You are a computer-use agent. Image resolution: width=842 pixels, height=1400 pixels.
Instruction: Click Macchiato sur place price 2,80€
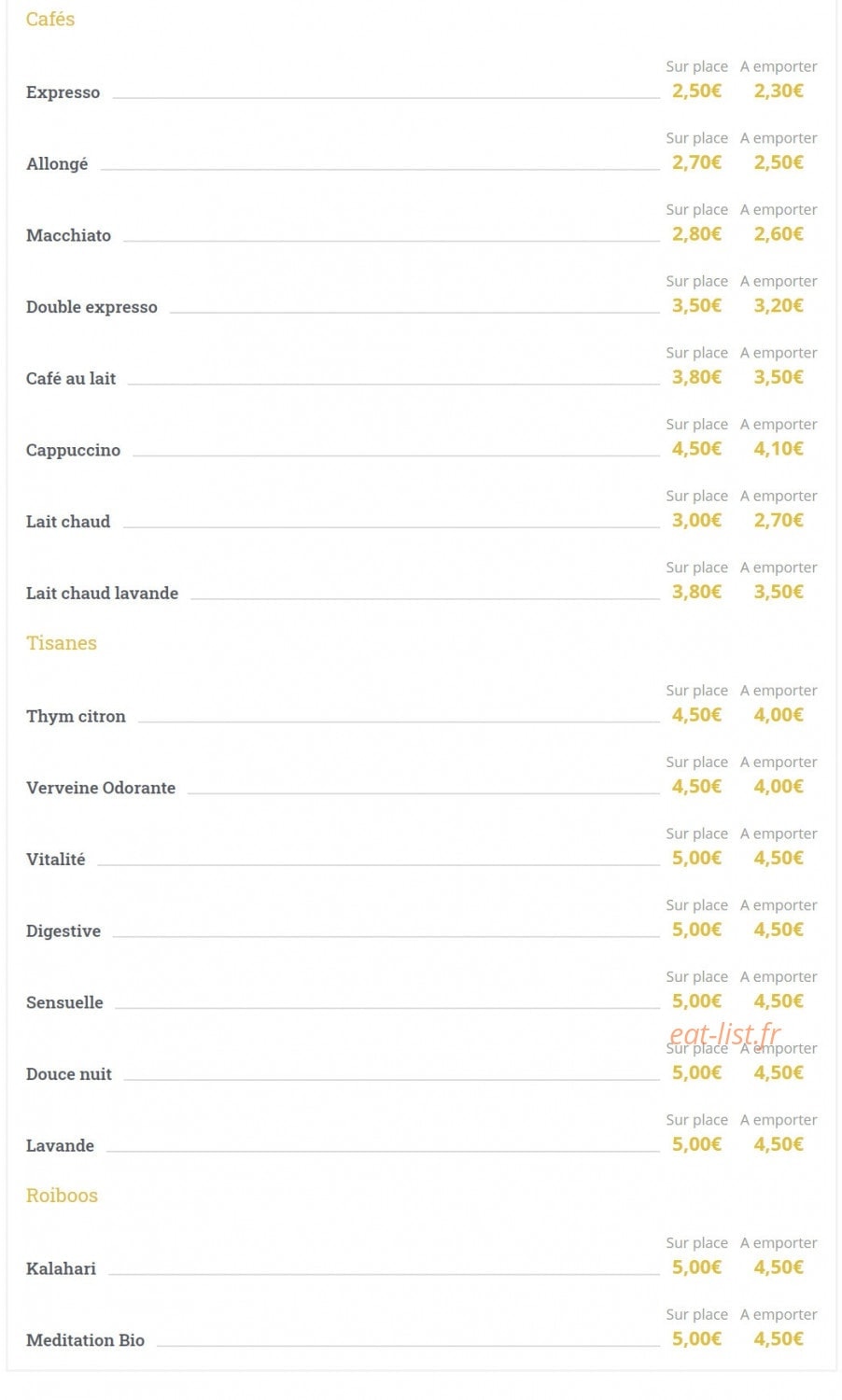(696, 233)
